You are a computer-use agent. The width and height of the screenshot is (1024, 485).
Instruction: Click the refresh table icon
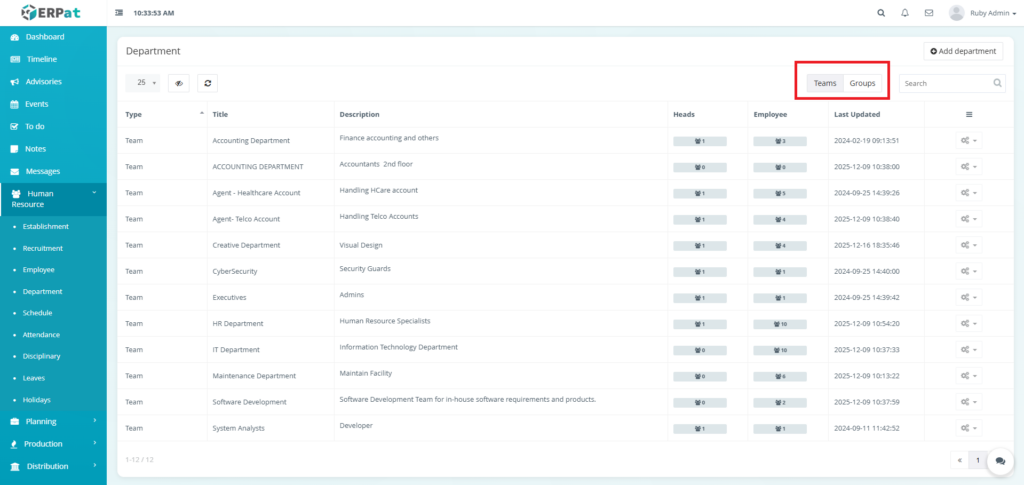[207, 83]
